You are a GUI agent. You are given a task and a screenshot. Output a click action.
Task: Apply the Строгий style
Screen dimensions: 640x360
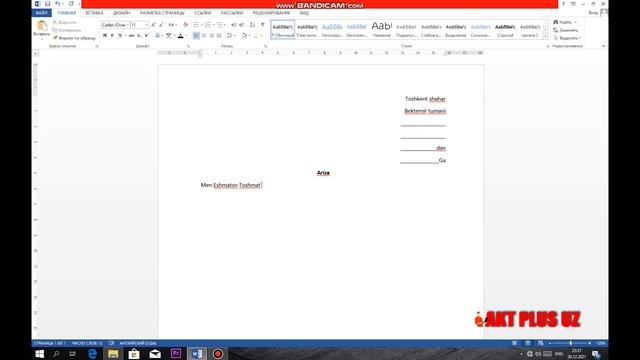(x=505, y=29)
